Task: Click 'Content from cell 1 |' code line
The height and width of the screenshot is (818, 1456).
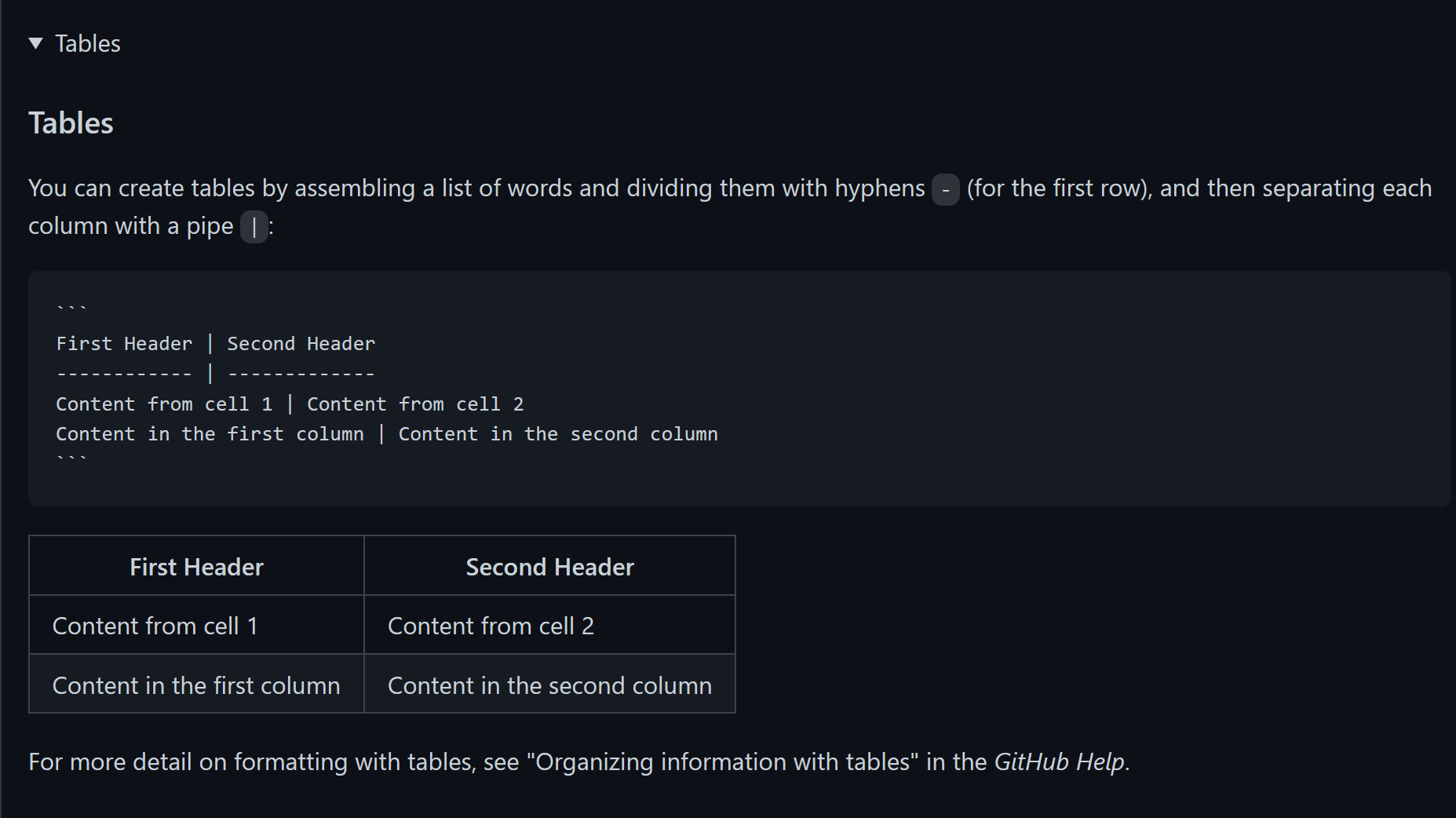Action: coord(290,404)
